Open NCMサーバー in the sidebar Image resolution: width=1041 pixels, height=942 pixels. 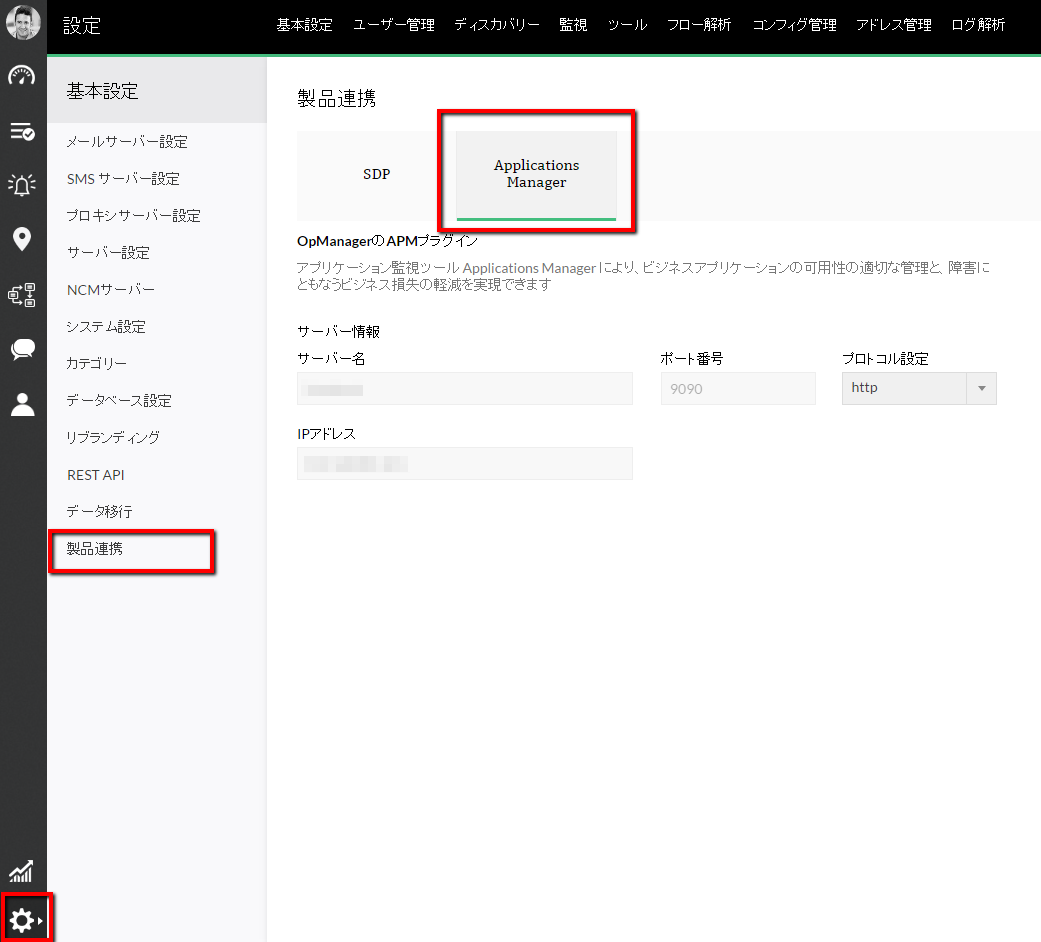coord(111,290)
